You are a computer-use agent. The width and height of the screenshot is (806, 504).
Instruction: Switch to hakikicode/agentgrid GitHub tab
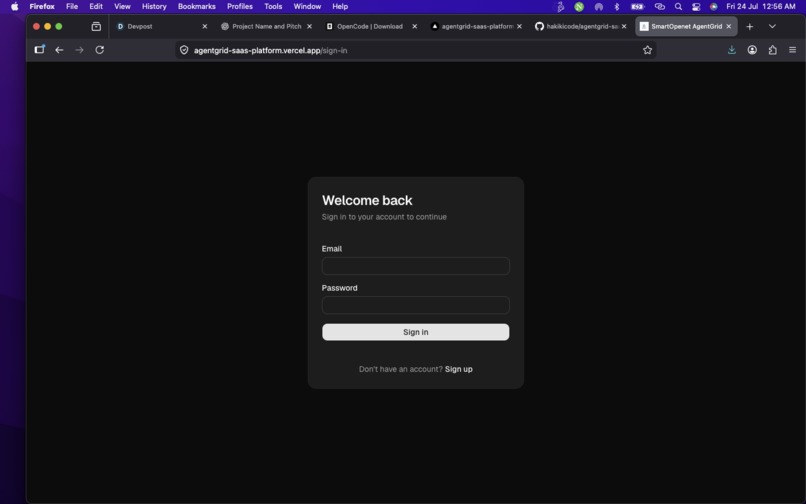(581, 26)
